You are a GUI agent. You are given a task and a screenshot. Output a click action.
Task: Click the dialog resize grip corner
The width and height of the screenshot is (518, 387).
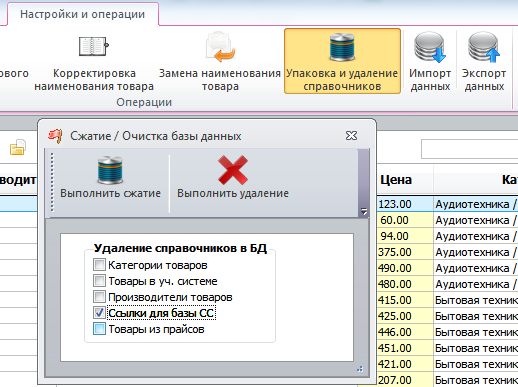[x=360, y=369]
